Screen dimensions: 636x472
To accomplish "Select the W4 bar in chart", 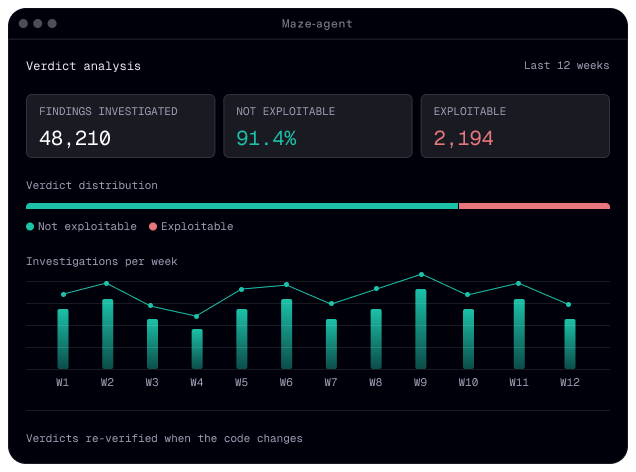I will pyautogui.click(x=197, y=349).
